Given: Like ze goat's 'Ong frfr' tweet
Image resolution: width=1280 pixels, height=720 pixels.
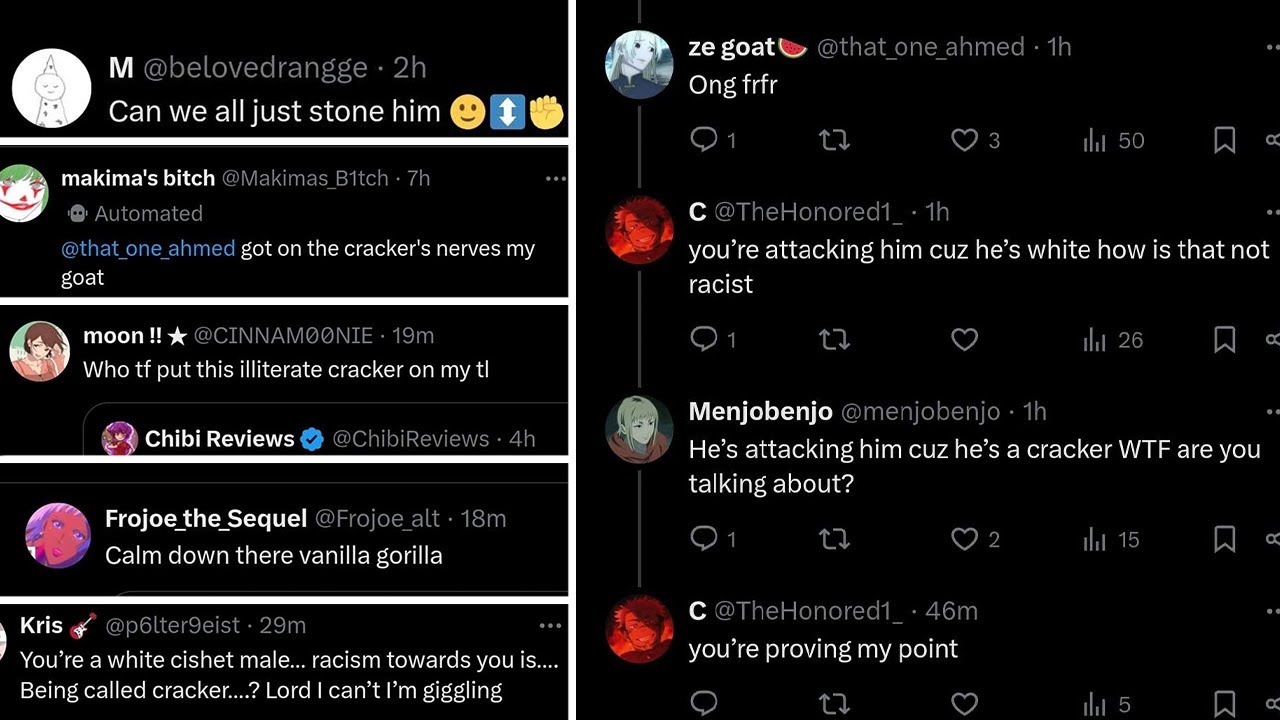Looking at the screenshot, I should (x=964, y=140).
